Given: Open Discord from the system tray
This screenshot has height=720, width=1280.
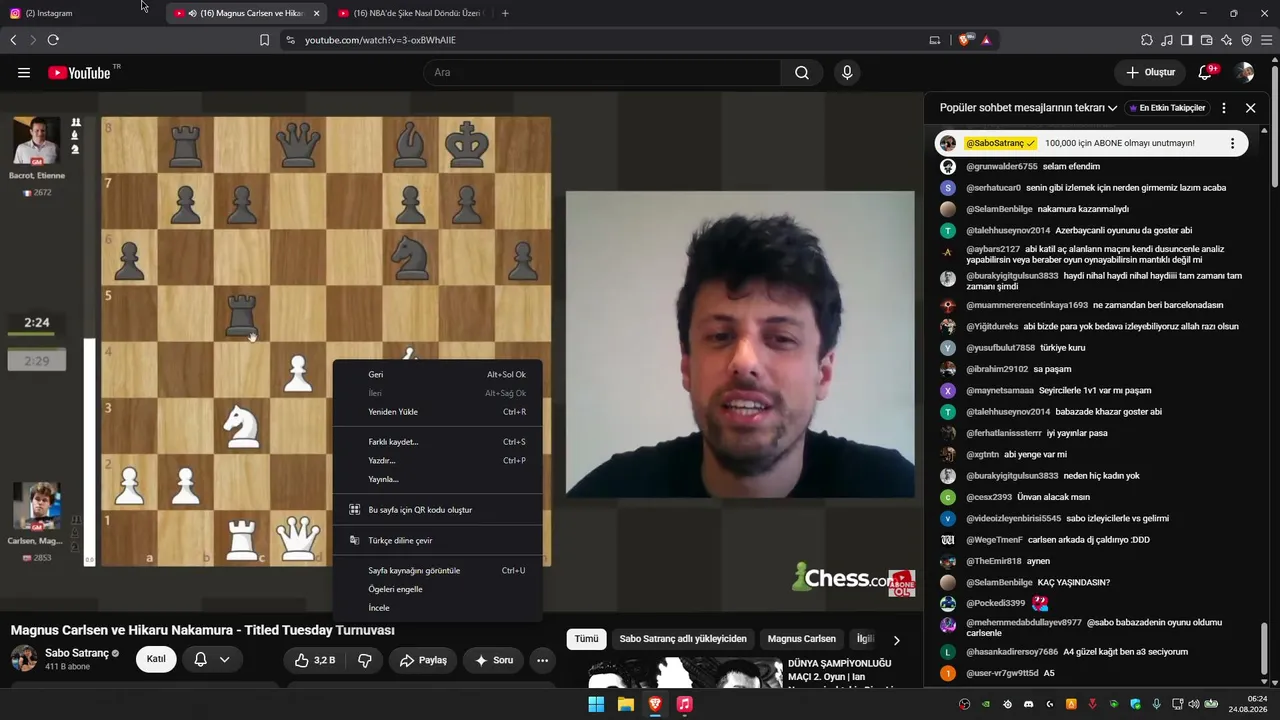Looking at the screenshot, I should point(1028,704).
